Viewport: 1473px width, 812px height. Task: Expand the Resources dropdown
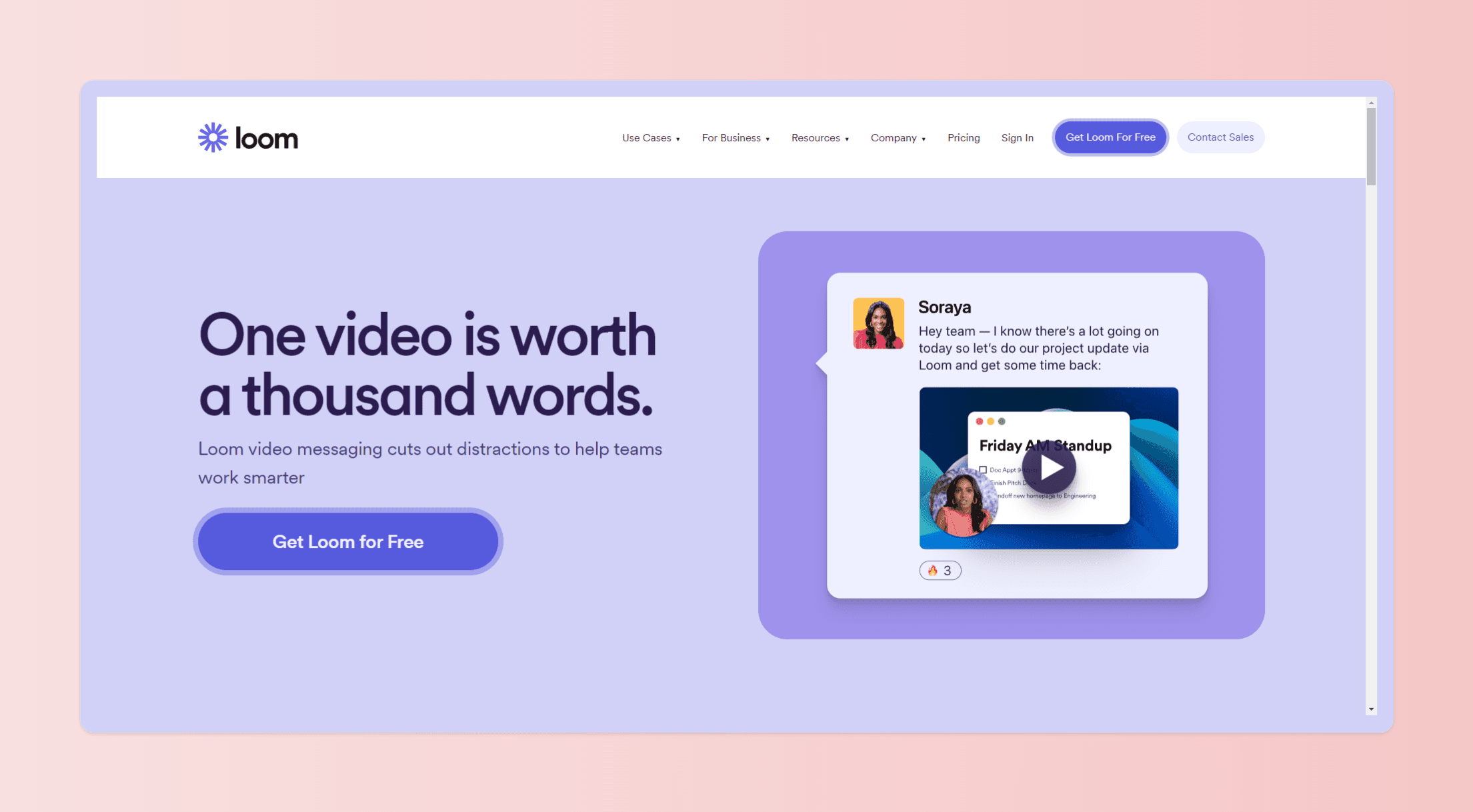[x=820, y=138]
